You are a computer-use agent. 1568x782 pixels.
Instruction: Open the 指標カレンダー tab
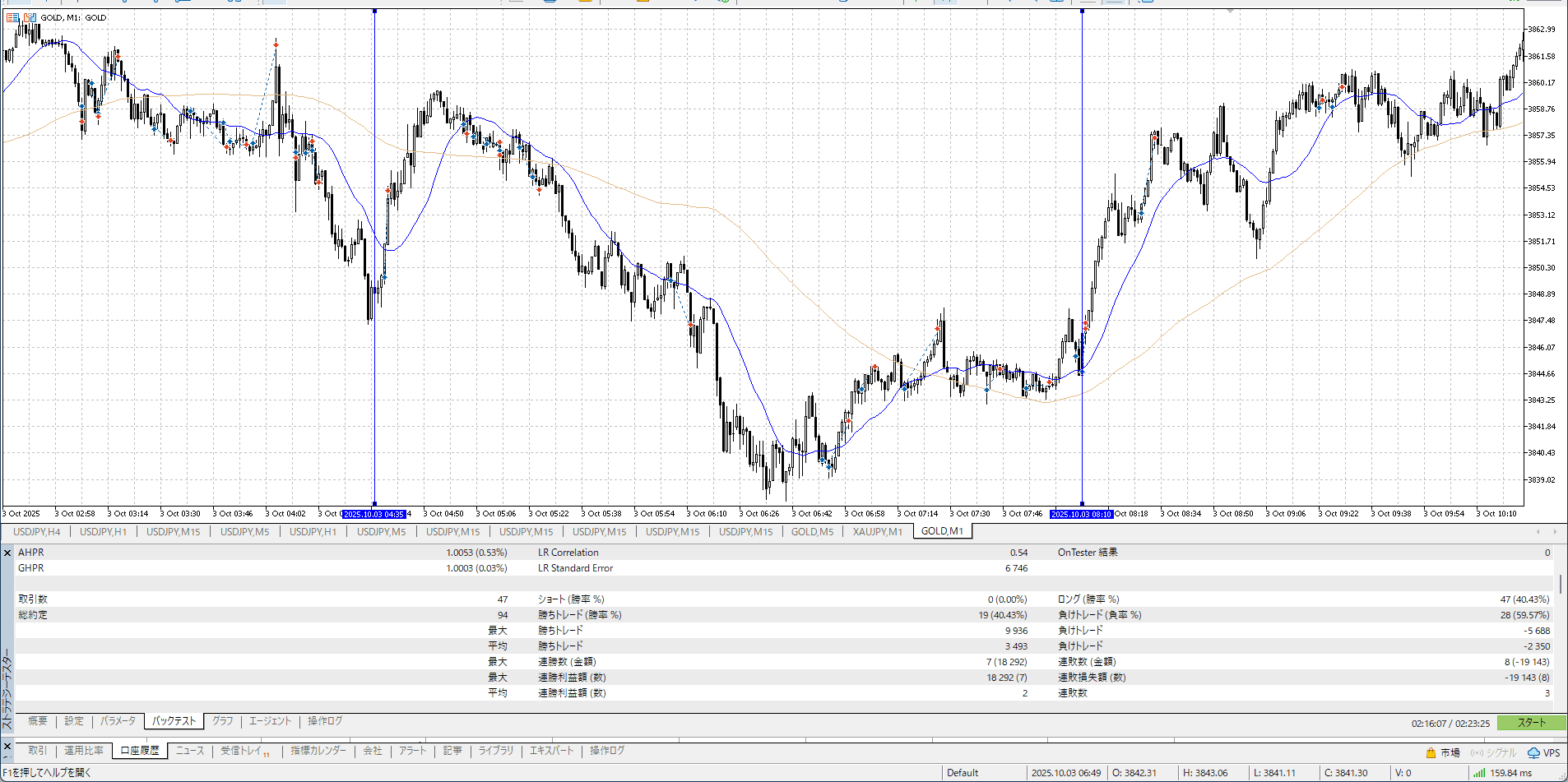pos(318,751)
